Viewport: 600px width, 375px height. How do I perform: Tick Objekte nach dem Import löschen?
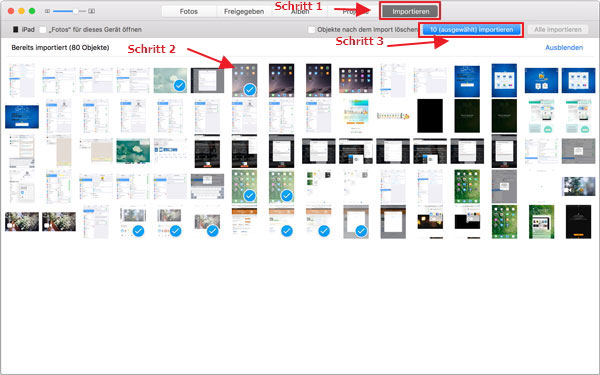311,29
